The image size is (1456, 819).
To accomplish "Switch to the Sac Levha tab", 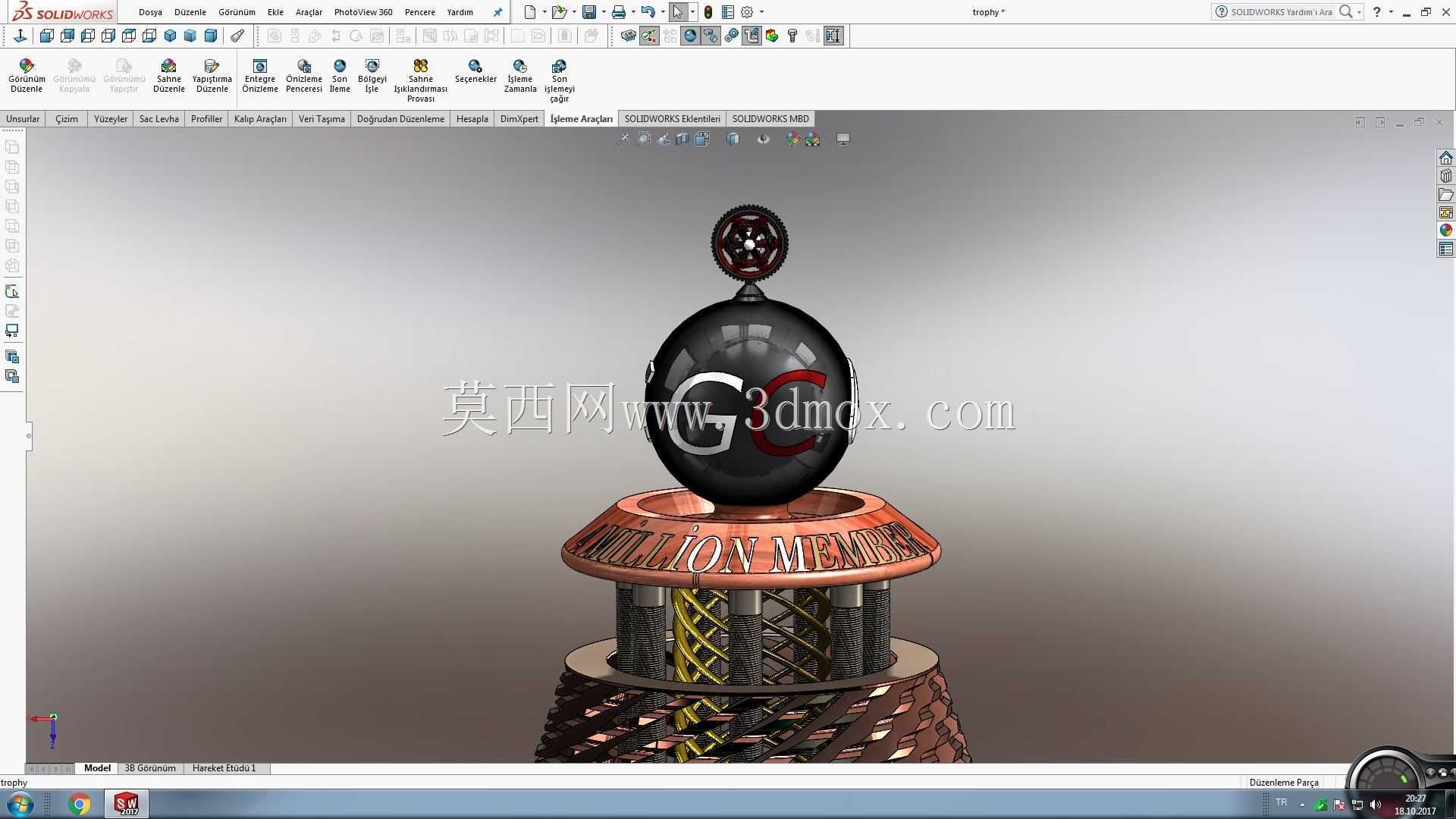I will (x=159, y=119).
